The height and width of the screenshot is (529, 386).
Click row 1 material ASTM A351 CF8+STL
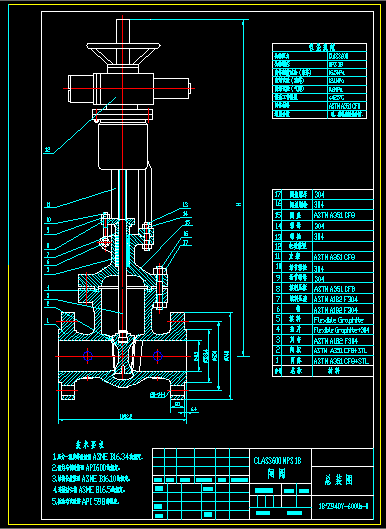tap(341, 361)
